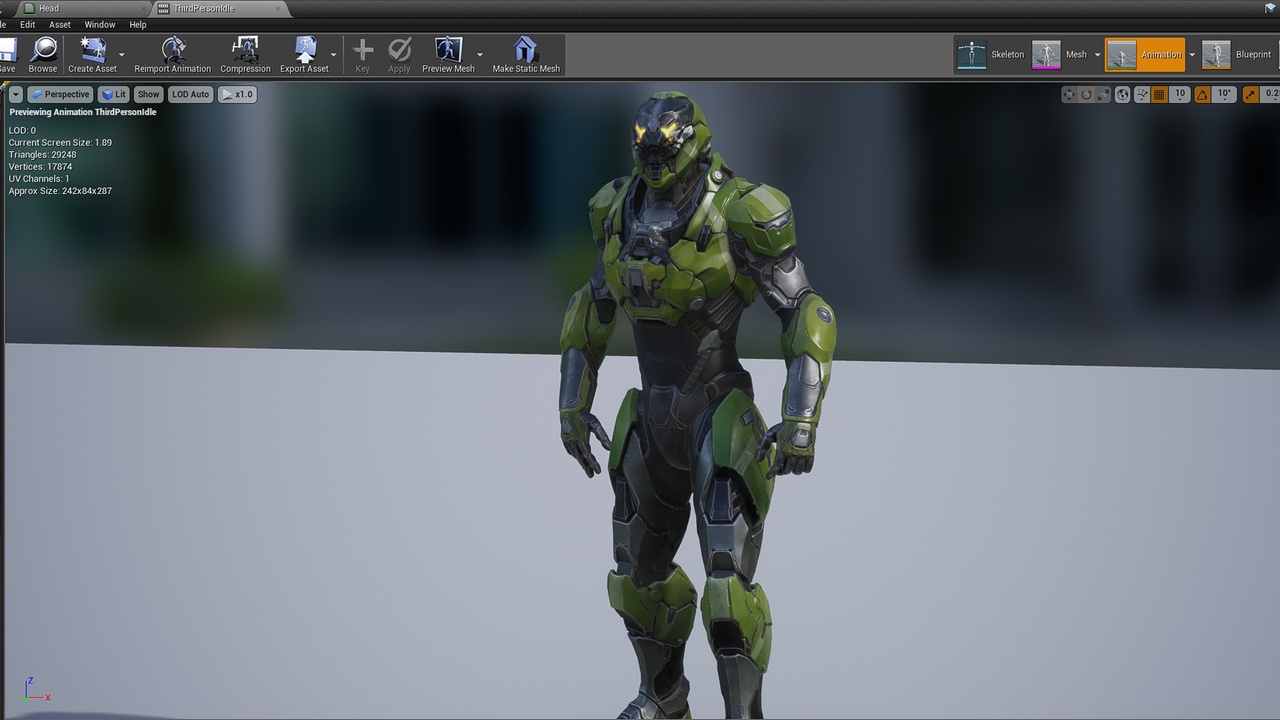Click the 'Triangles: 29248' stat text

(x=42, y=155)
